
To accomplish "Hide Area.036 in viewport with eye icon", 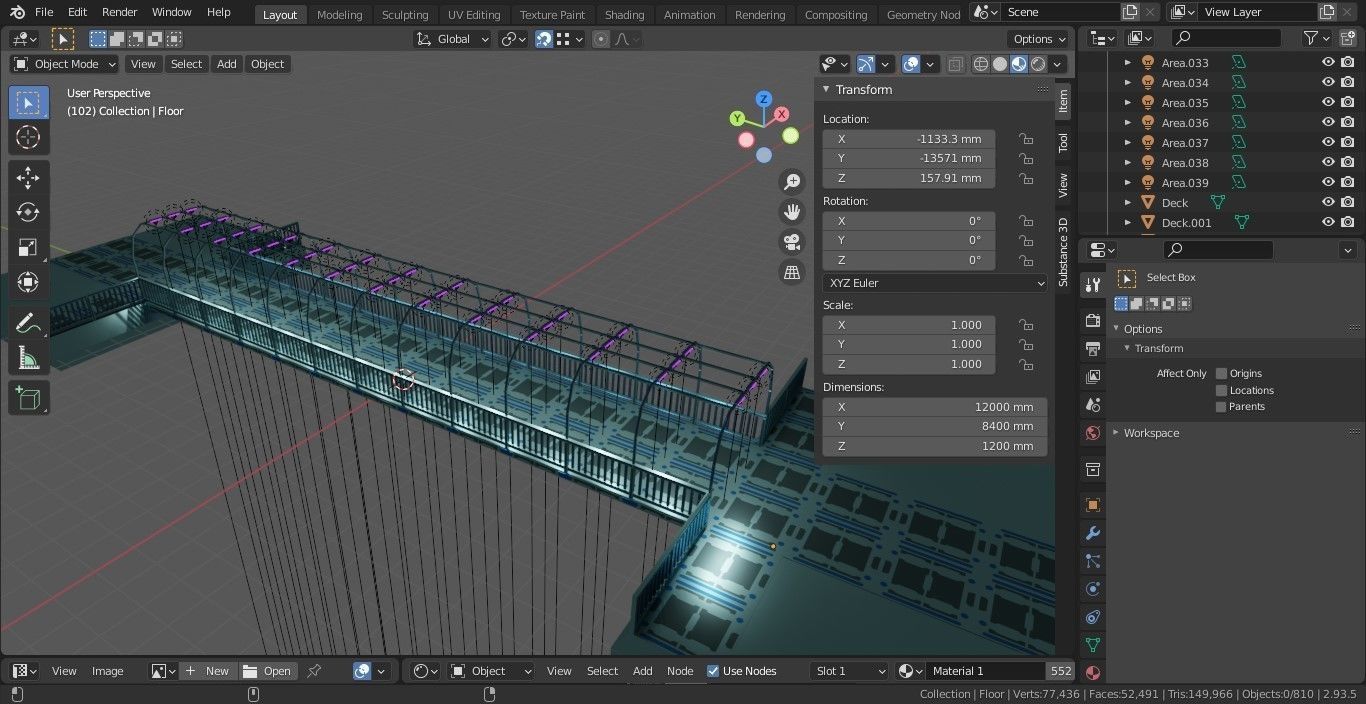I will click(1328, 122).
